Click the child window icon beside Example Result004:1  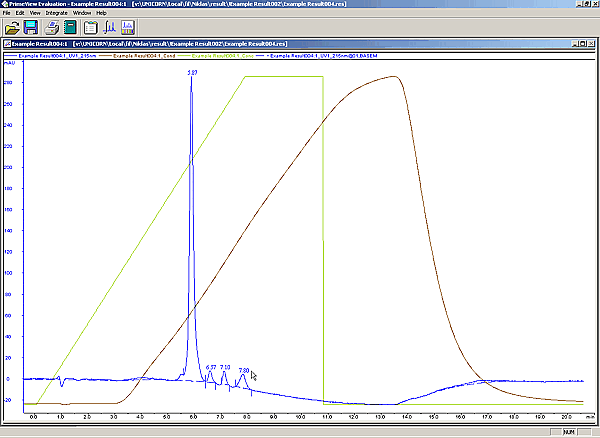(x=8, y=44)
